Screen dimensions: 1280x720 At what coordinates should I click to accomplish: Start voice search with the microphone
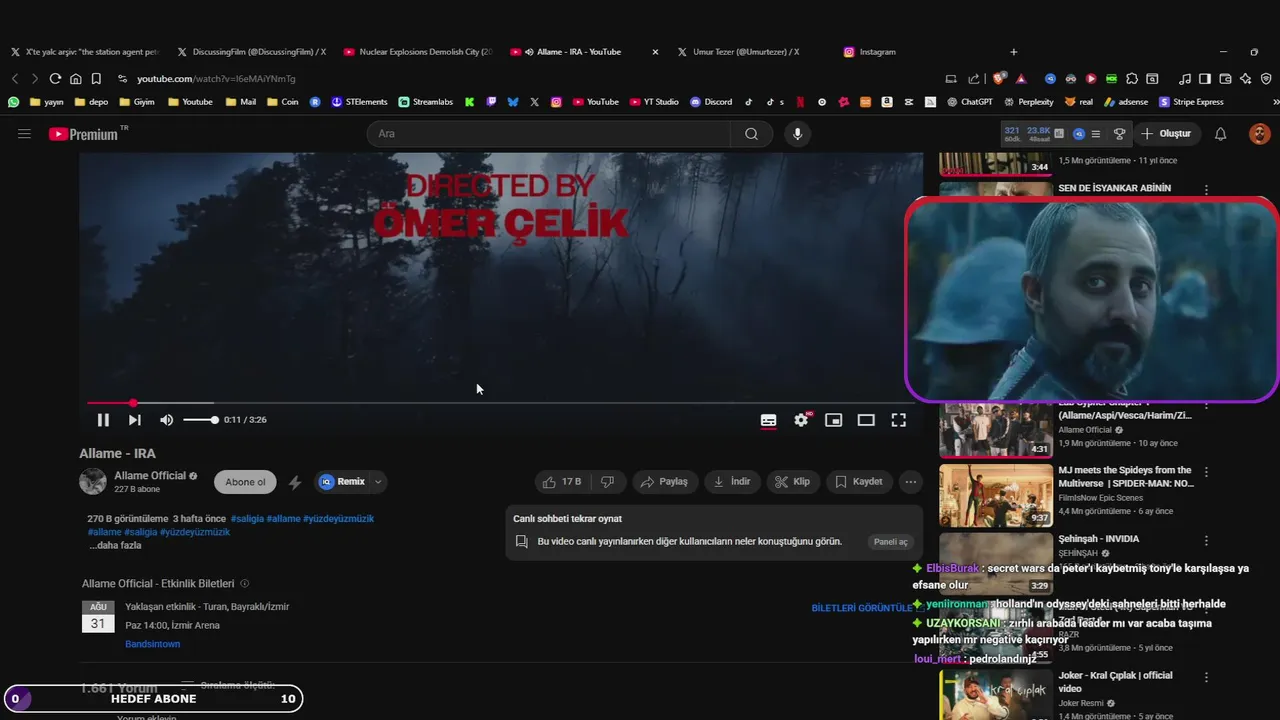[797, 134]
